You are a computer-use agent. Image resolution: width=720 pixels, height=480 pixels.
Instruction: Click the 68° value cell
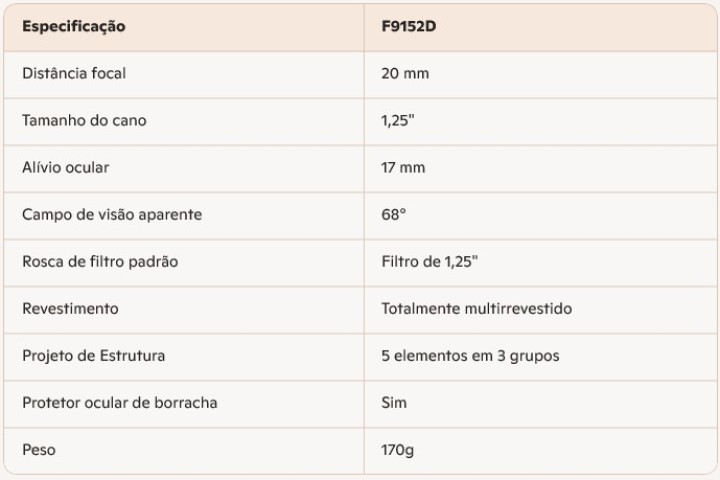(394, 214)
